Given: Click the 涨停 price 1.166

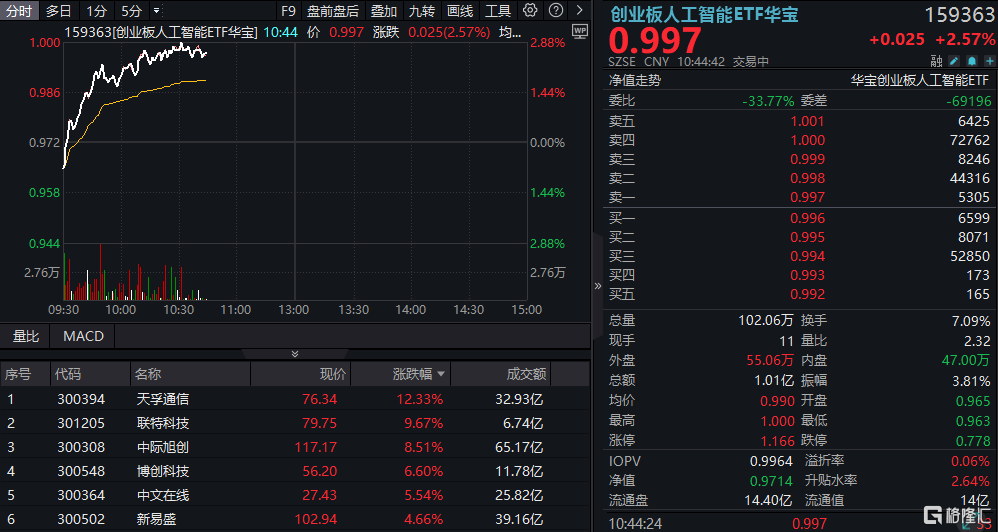Looking at the screenshot, I should 777,440.
